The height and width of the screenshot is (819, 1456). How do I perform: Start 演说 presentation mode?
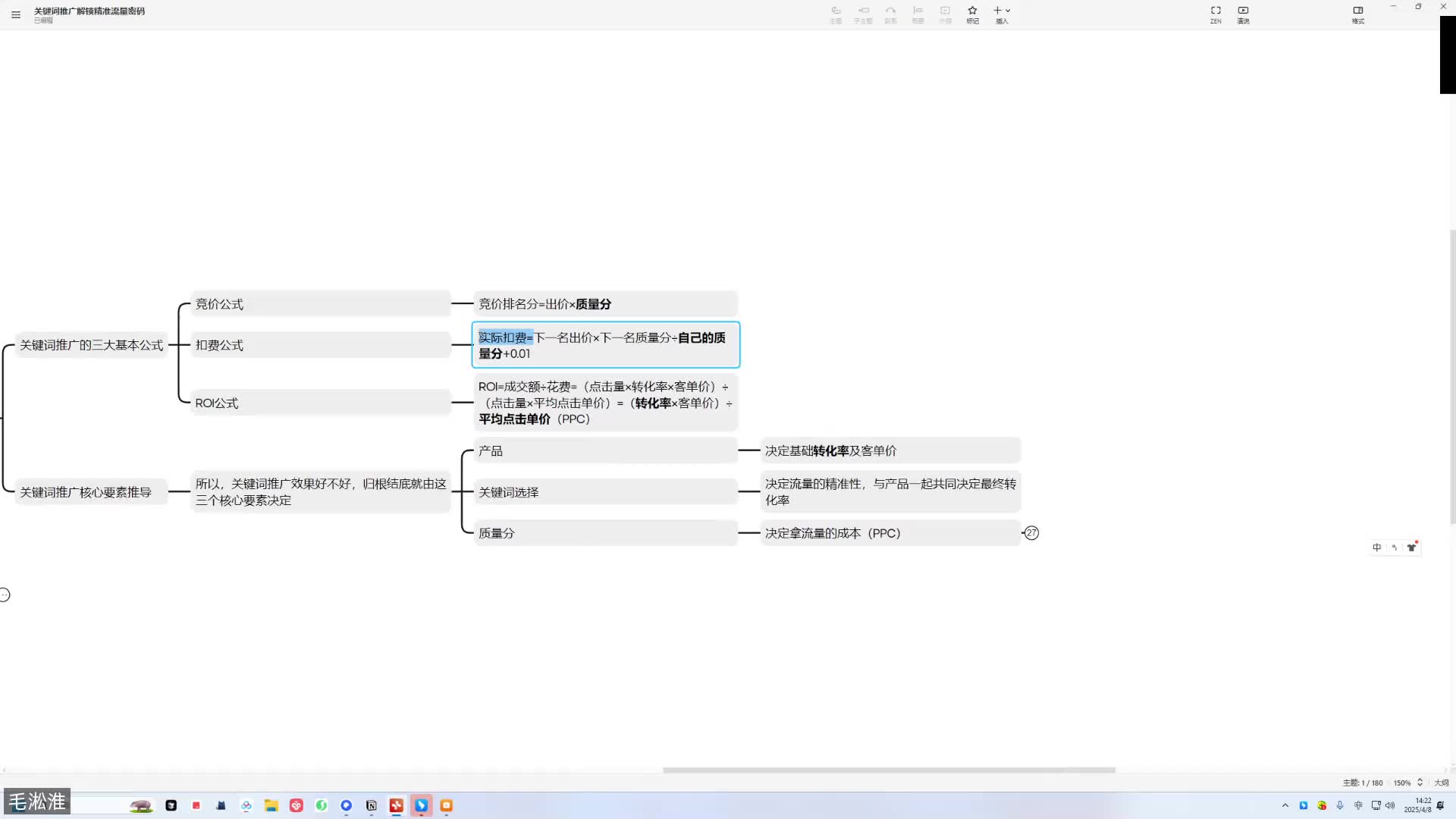[1243, 14]
